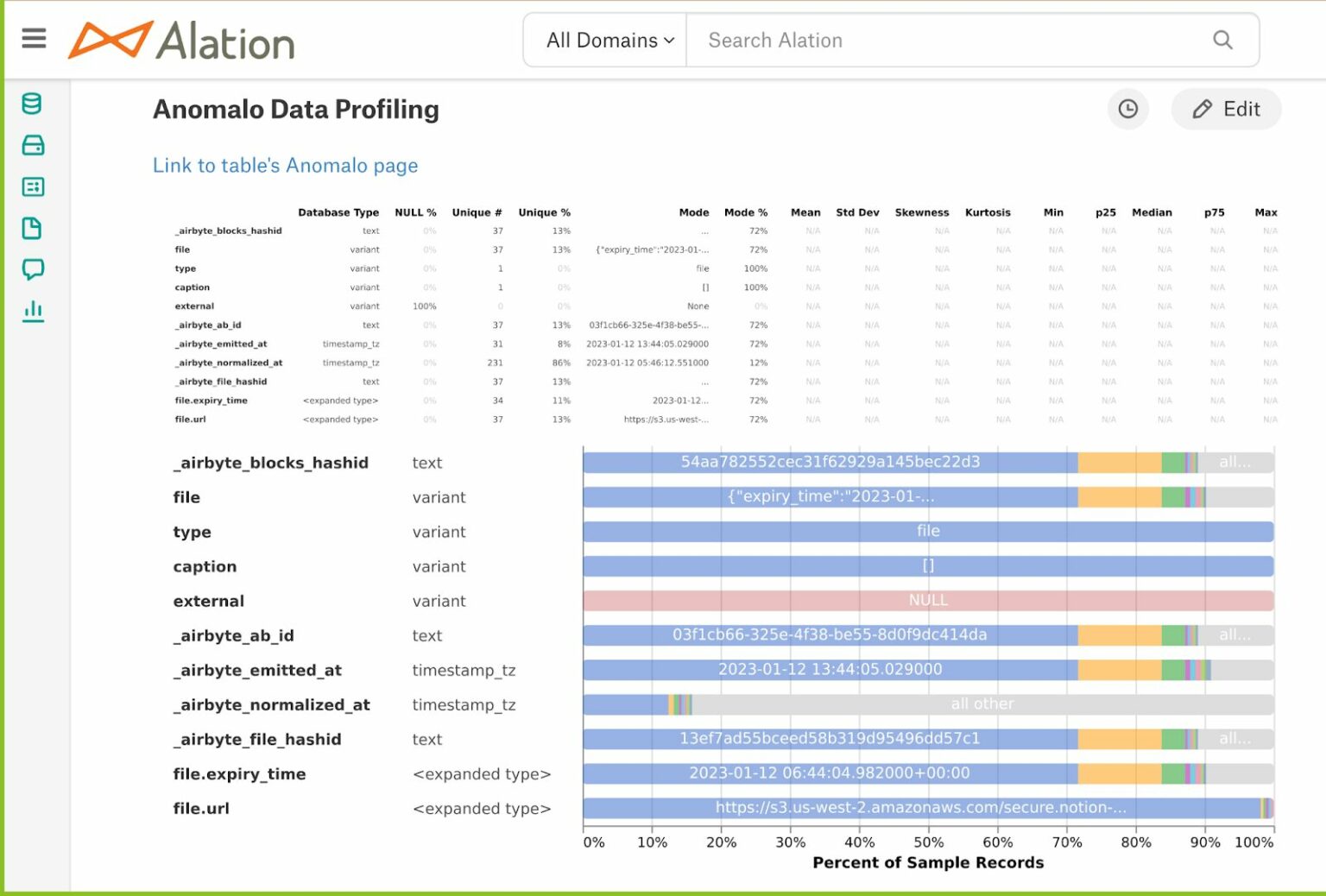Select the data sources icon in sidebar
Image resolution: width=1326 pixels, height=896 pixels.
(33, 145)
